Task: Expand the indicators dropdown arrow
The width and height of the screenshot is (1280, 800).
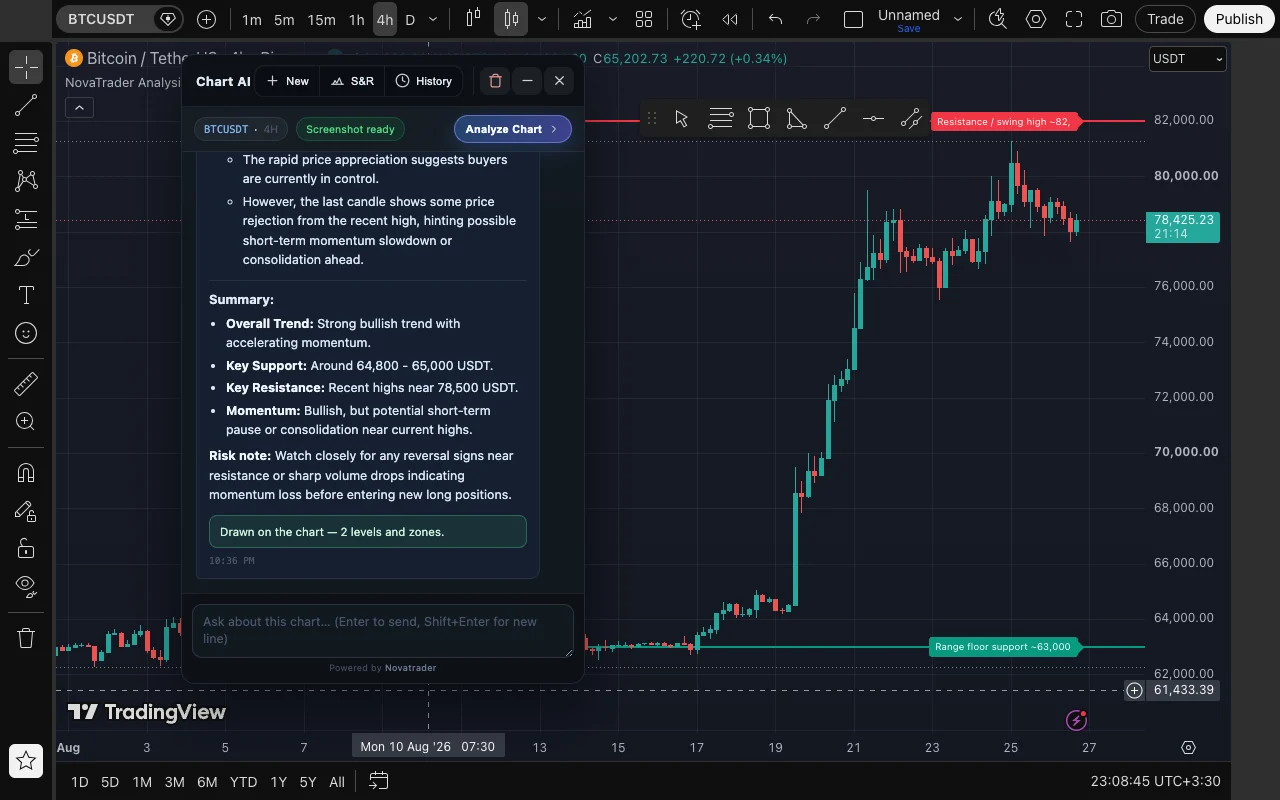Action: (x=612, y=19)
